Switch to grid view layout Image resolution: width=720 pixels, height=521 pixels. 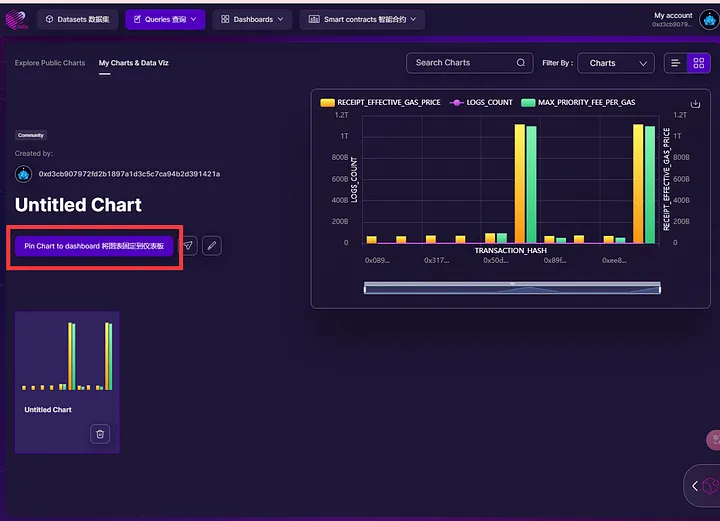(x=699, y=63)
